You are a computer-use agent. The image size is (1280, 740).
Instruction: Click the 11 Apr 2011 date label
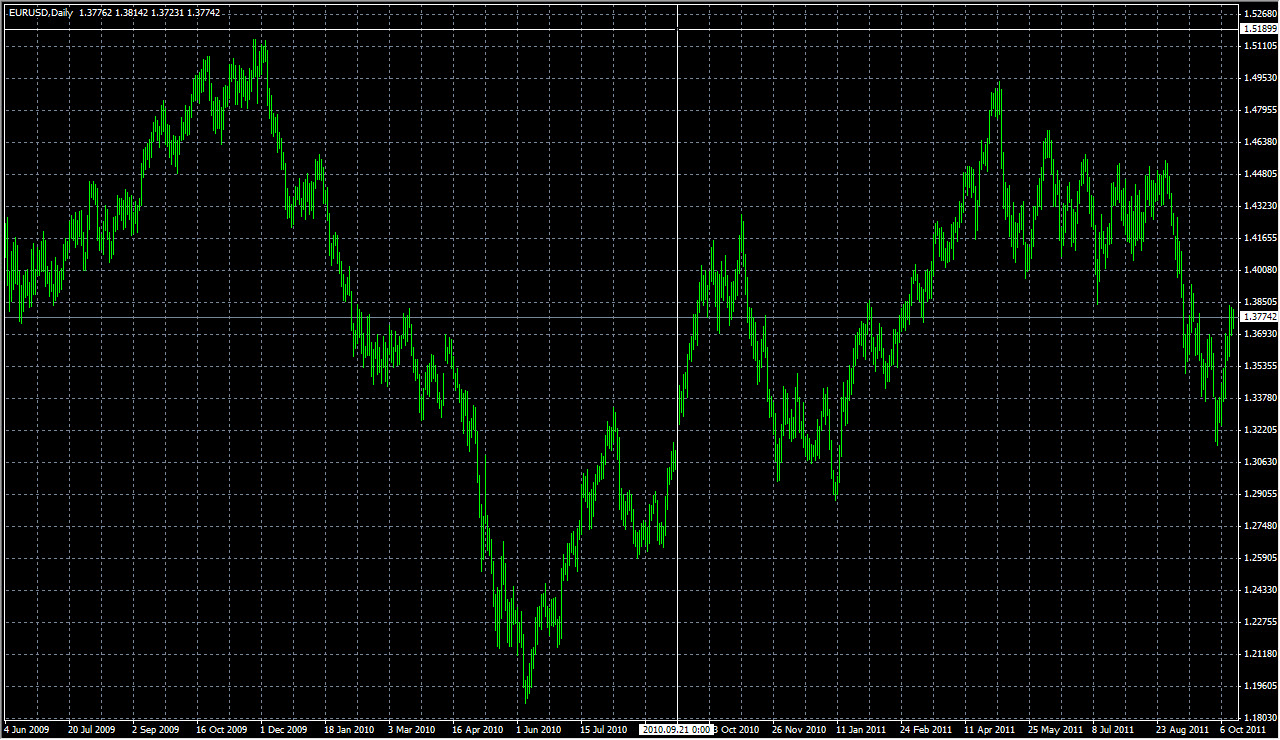[x=989, y=730]
